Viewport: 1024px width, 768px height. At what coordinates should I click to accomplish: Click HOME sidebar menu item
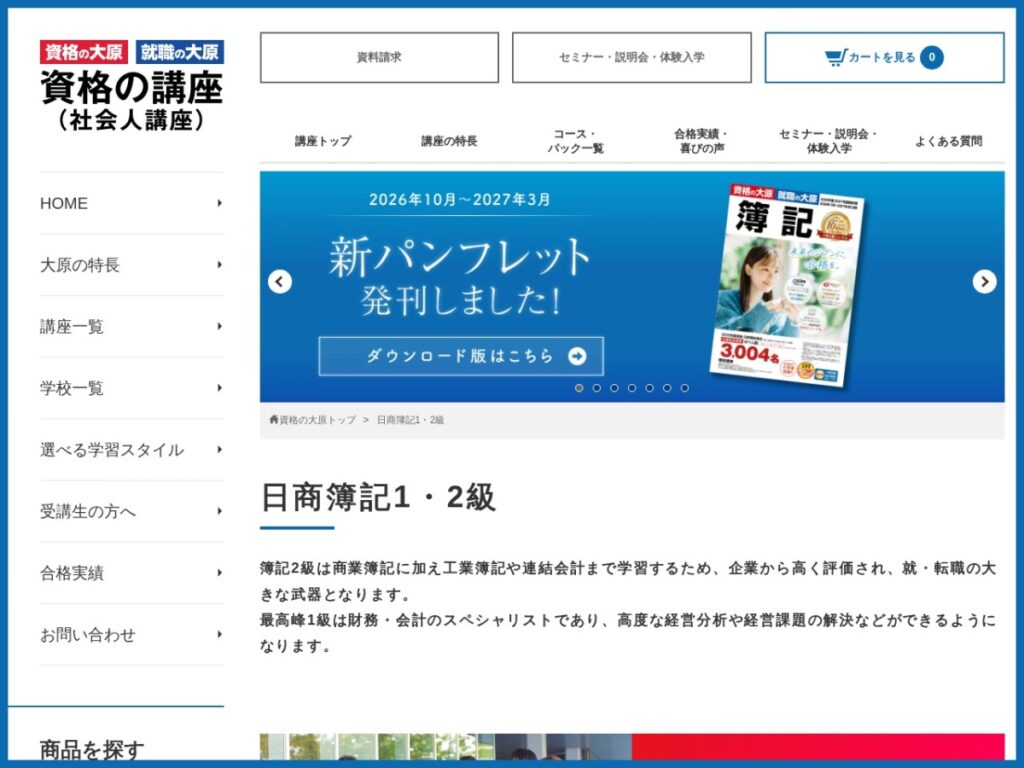tap(132, 203)
